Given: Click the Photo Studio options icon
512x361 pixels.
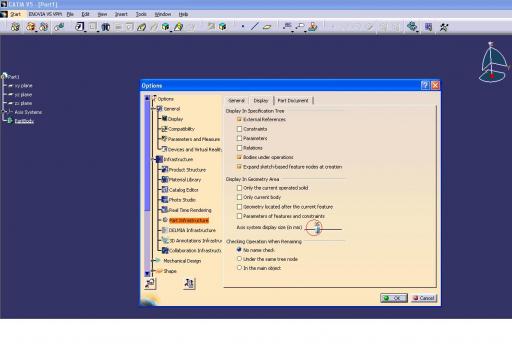Looking at the screenshot, I should (x=165, y=199).
